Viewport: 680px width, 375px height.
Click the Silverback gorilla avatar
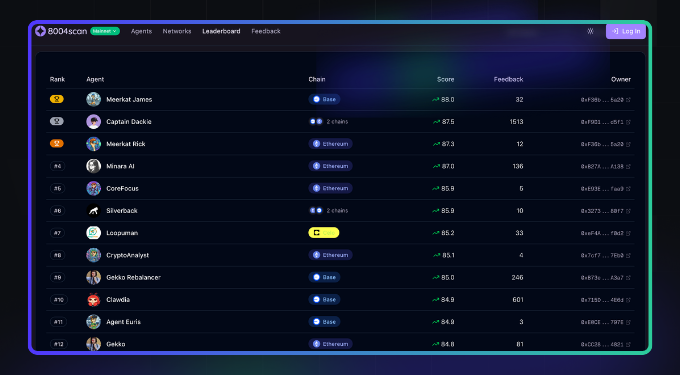point(94,211)
